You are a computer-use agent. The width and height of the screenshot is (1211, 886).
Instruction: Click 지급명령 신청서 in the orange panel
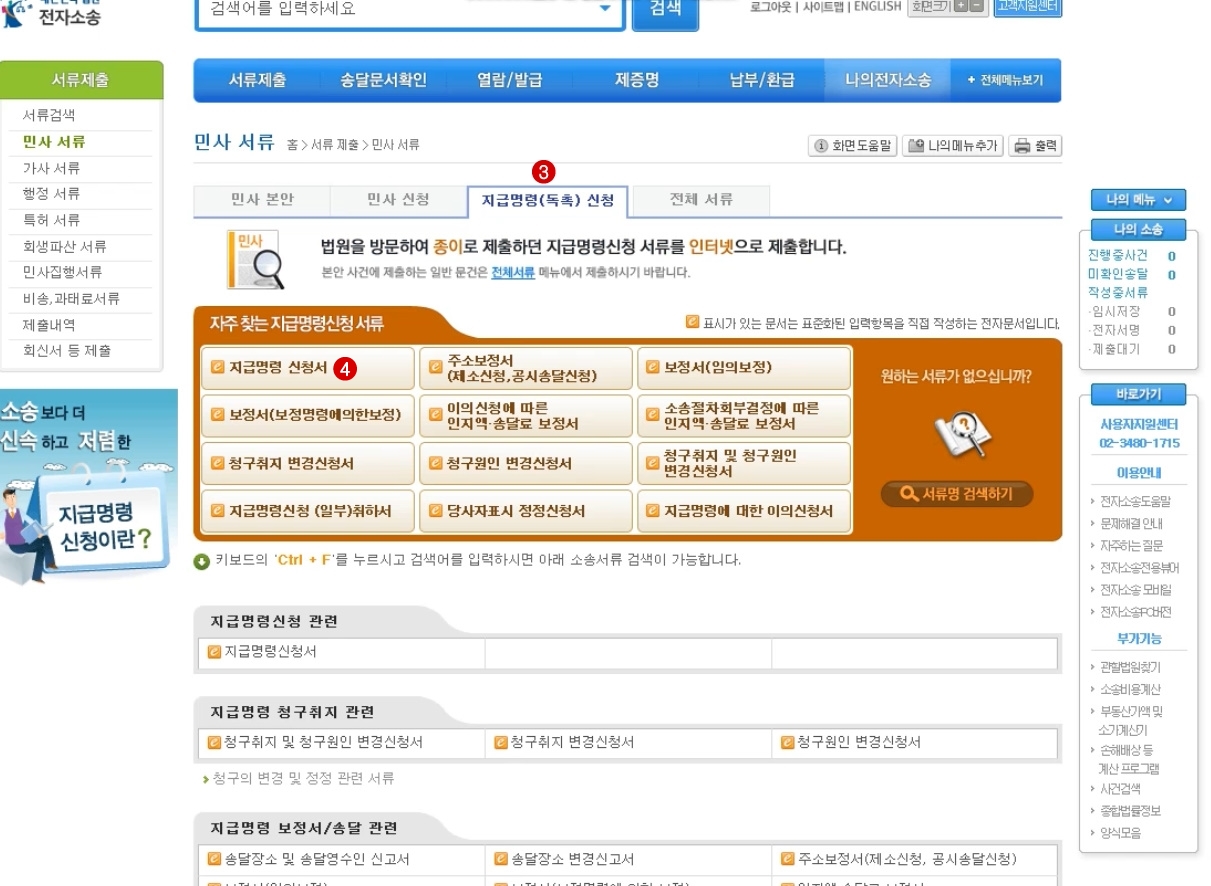(x=308, y=368)
